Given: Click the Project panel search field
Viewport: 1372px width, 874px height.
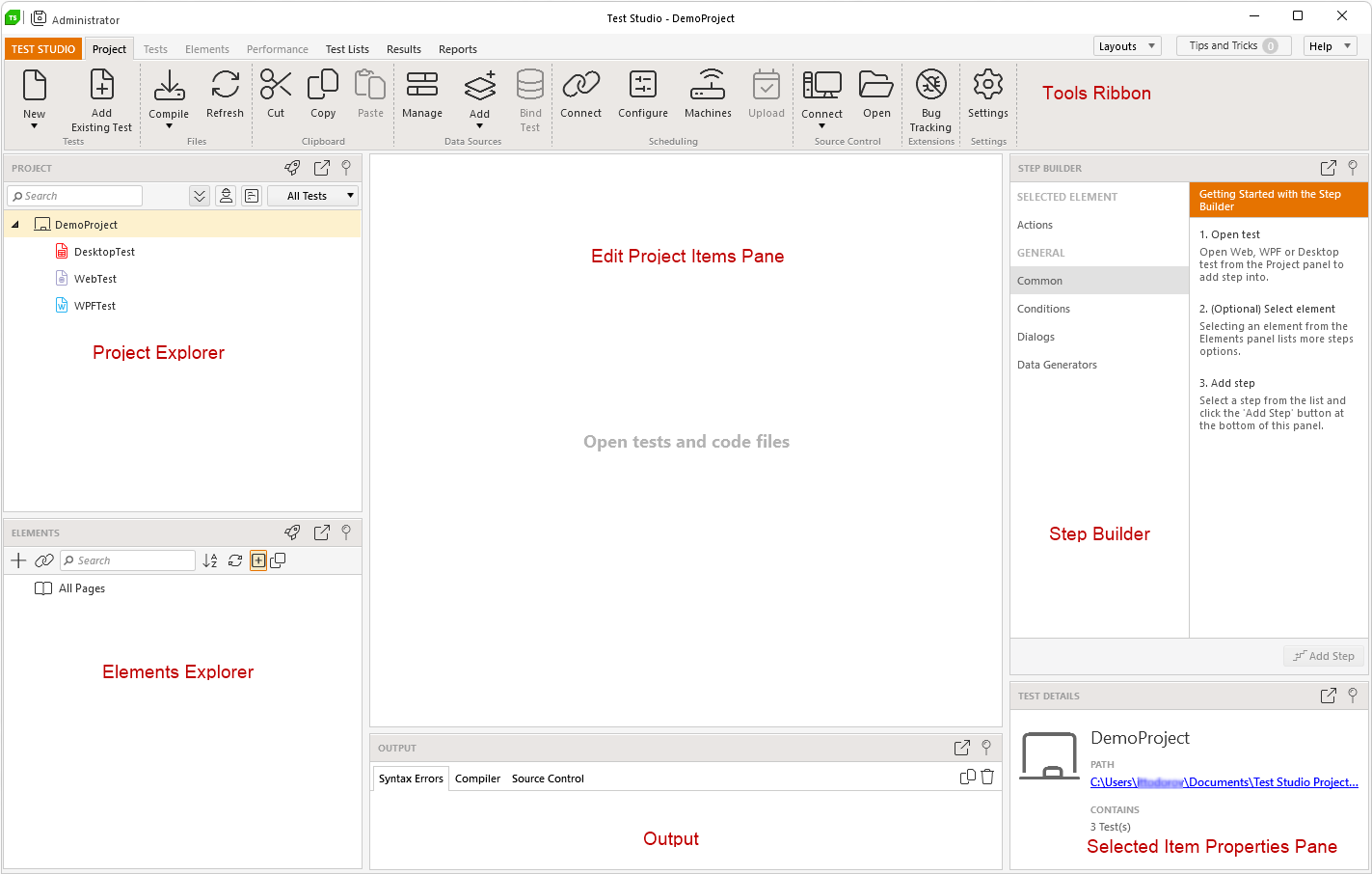Looking at the screenshot, I should coord(75,196).
